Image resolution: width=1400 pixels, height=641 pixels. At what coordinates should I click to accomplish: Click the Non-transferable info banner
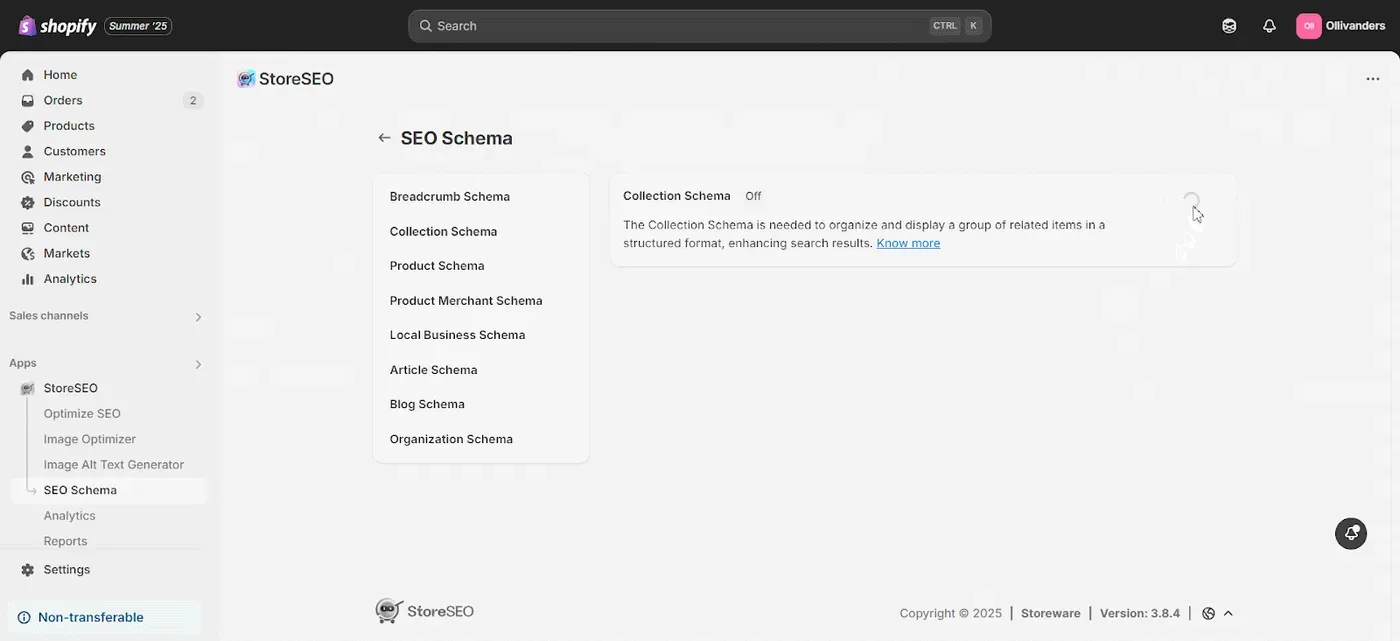click(x=104, y=617)
